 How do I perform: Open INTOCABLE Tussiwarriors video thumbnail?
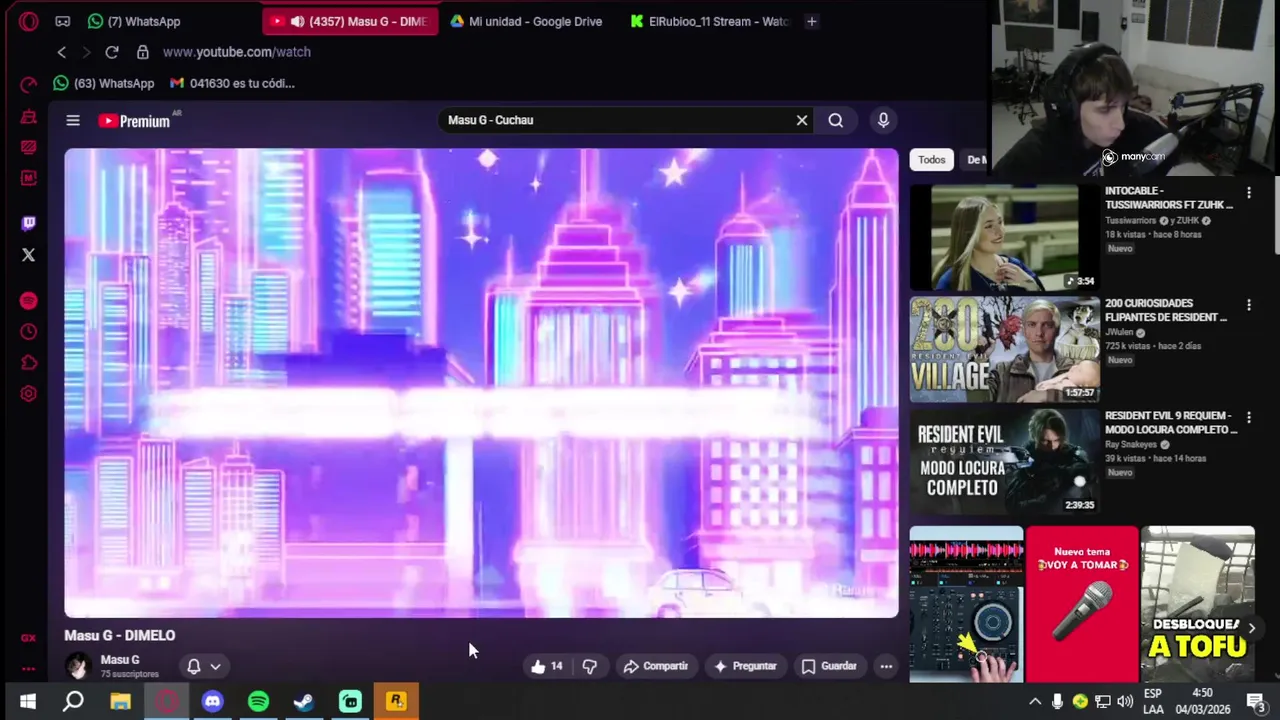(1004, 237)
